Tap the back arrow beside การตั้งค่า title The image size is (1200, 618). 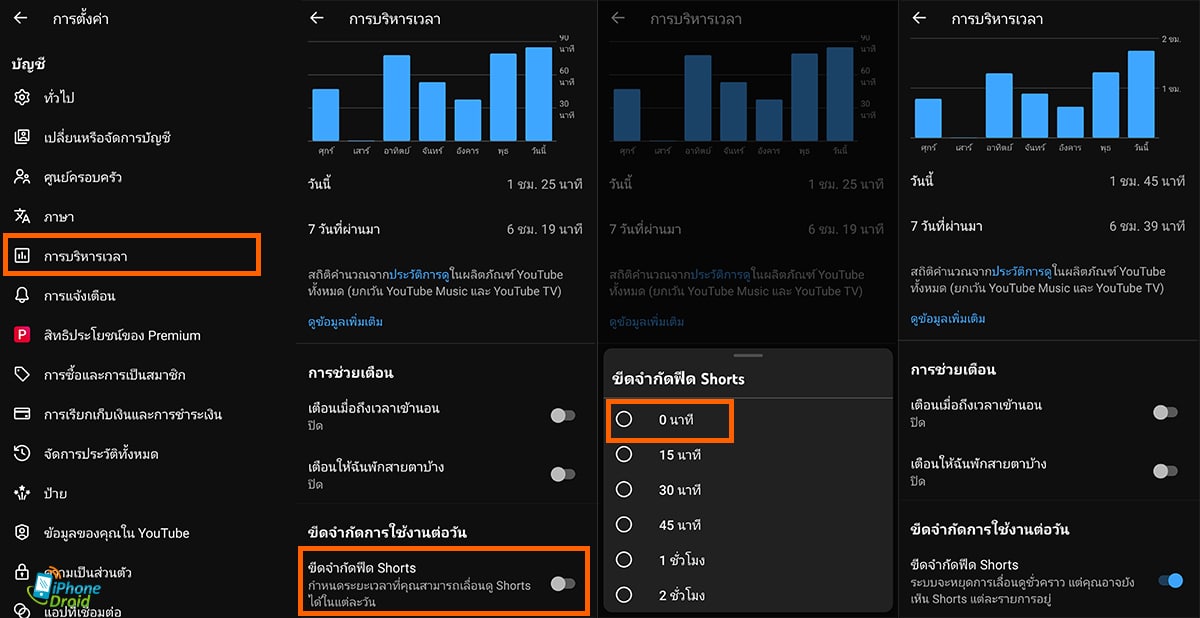(x=21, y=18)
